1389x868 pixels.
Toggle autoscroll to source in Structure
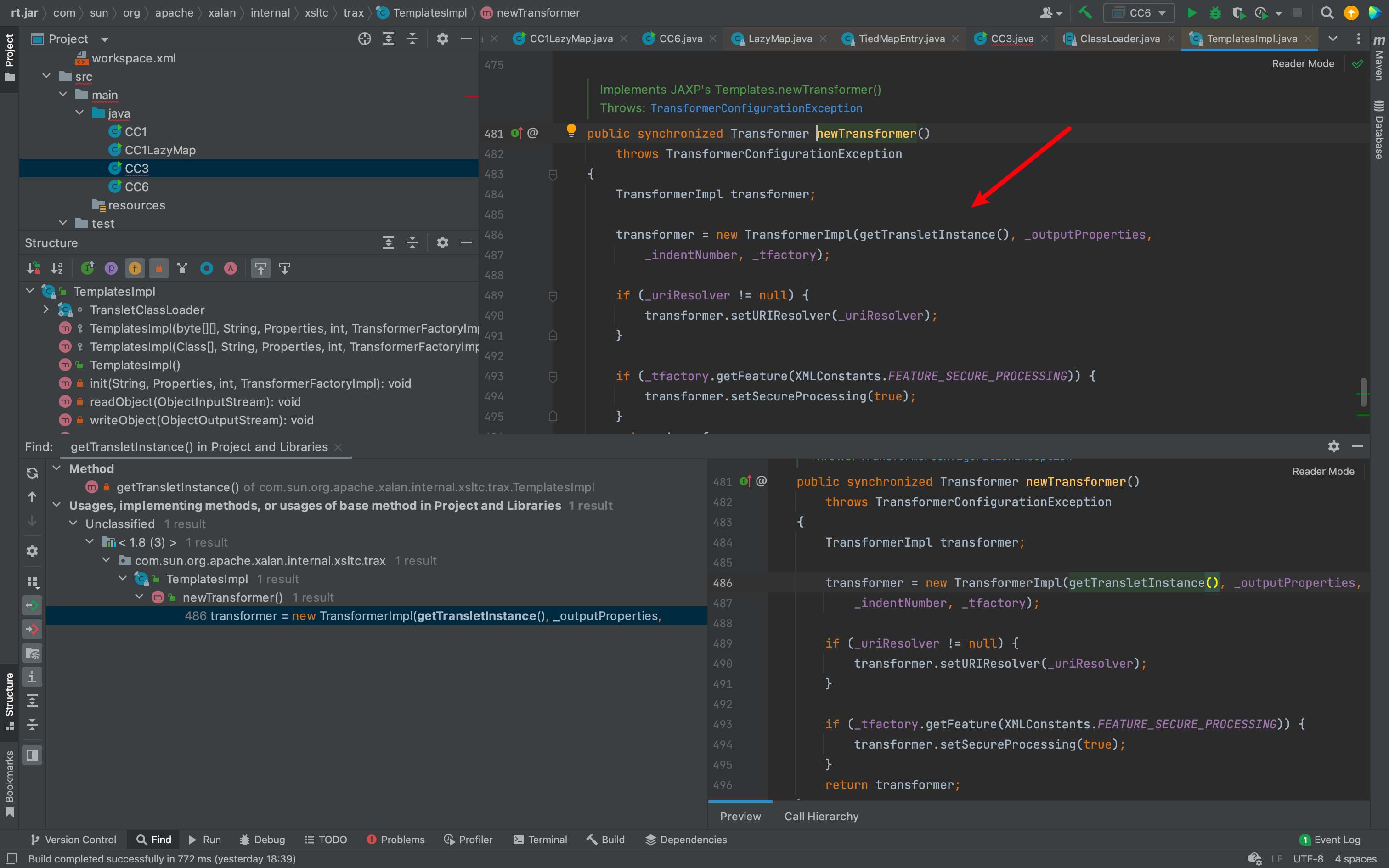[260, 268]
